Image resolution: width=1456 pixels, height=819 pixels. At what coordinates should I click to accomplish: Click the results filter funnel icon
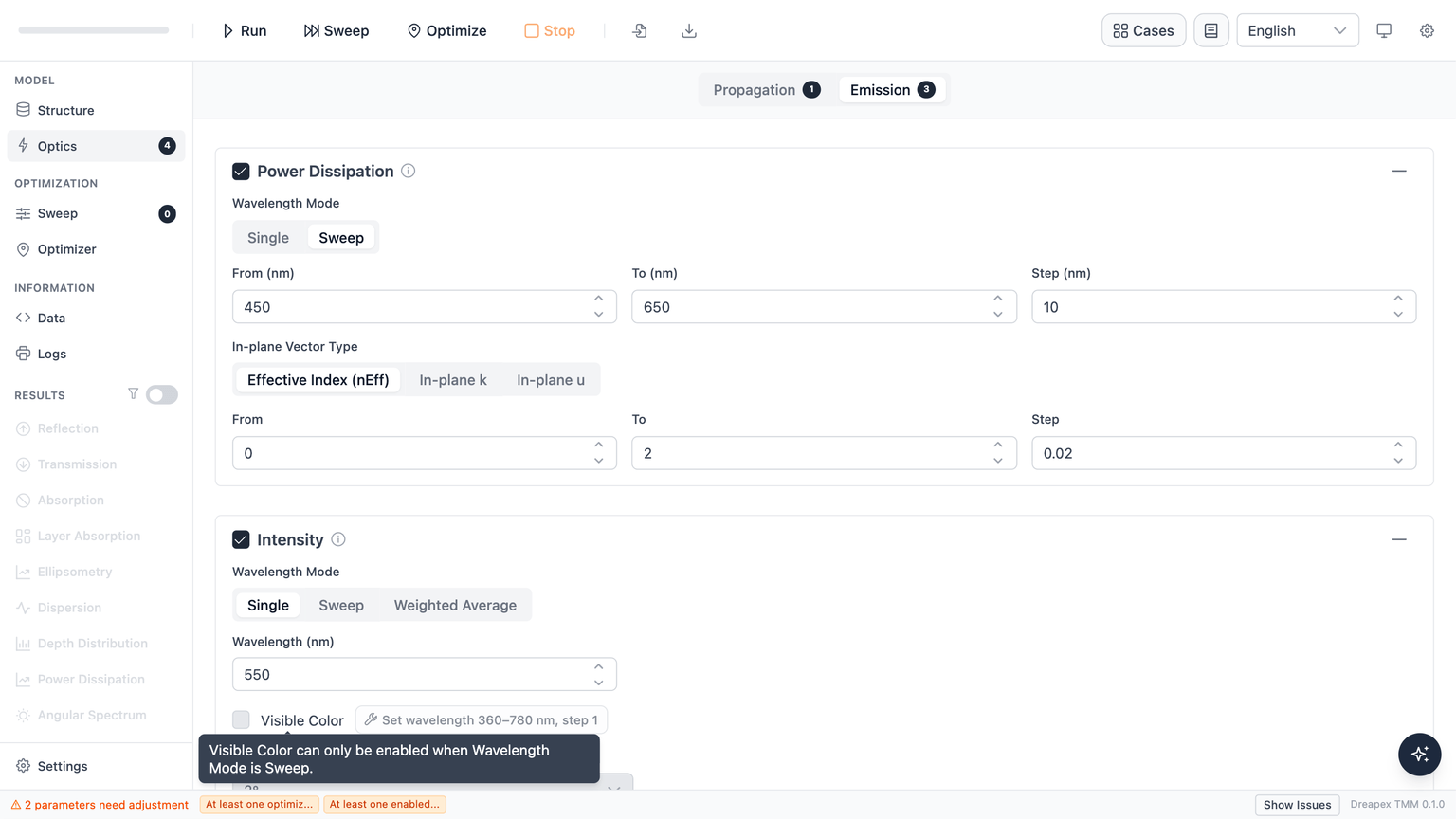pos(133,394)
